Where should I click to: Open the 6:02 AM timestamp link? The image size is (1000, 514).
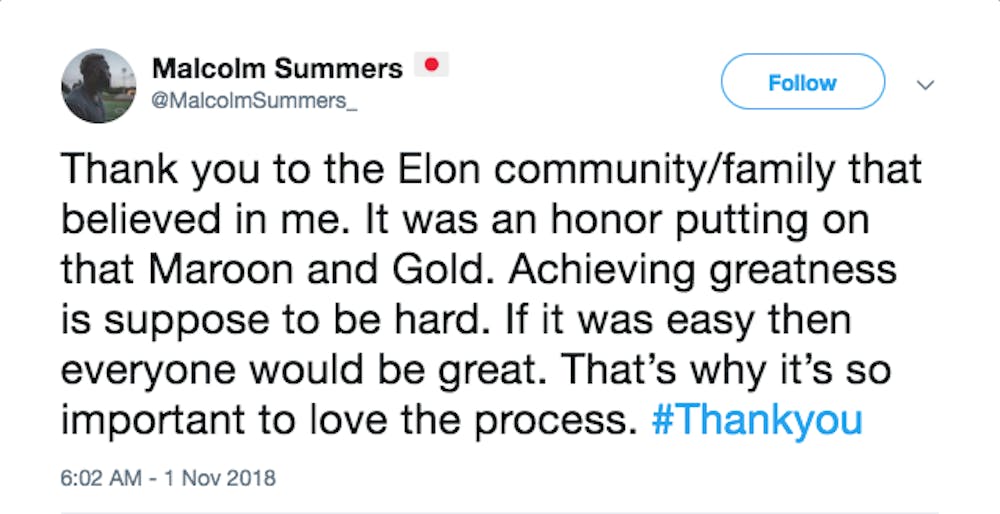[x=101, y=478]
